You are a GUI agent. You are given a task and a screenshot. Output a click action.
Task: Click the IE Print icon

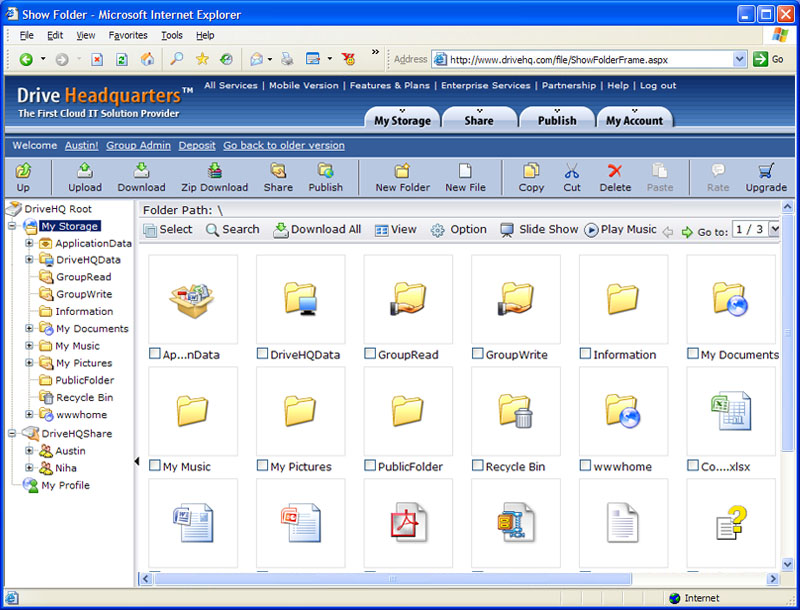click(287, 59)
